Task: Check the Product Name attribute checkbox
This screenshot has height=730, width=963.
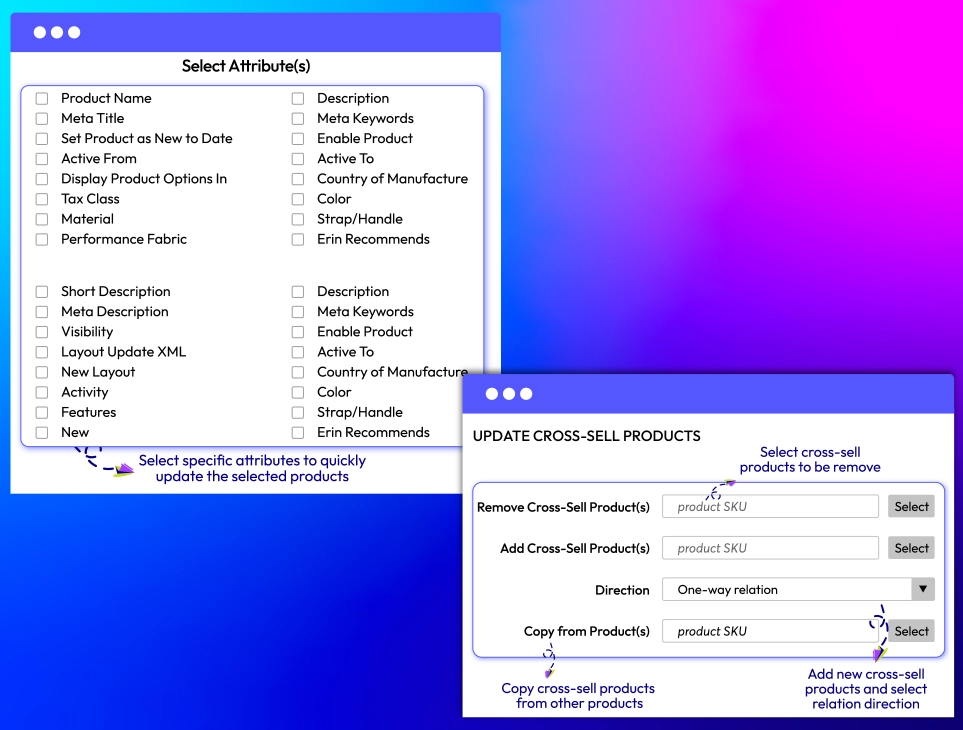Action: (x=42, y=98)
